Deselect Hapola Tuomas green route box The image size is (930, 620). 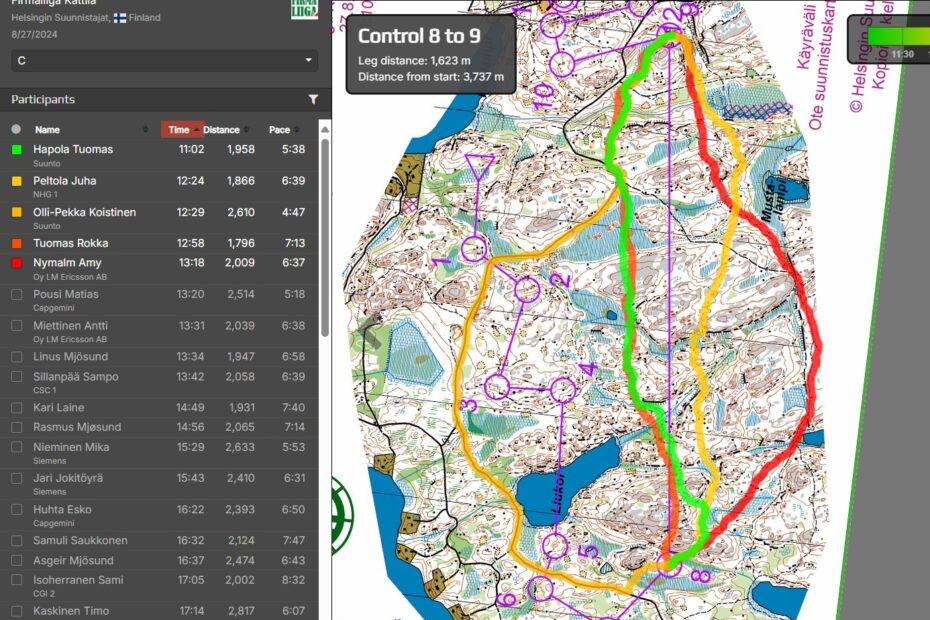tap(16, 150)
